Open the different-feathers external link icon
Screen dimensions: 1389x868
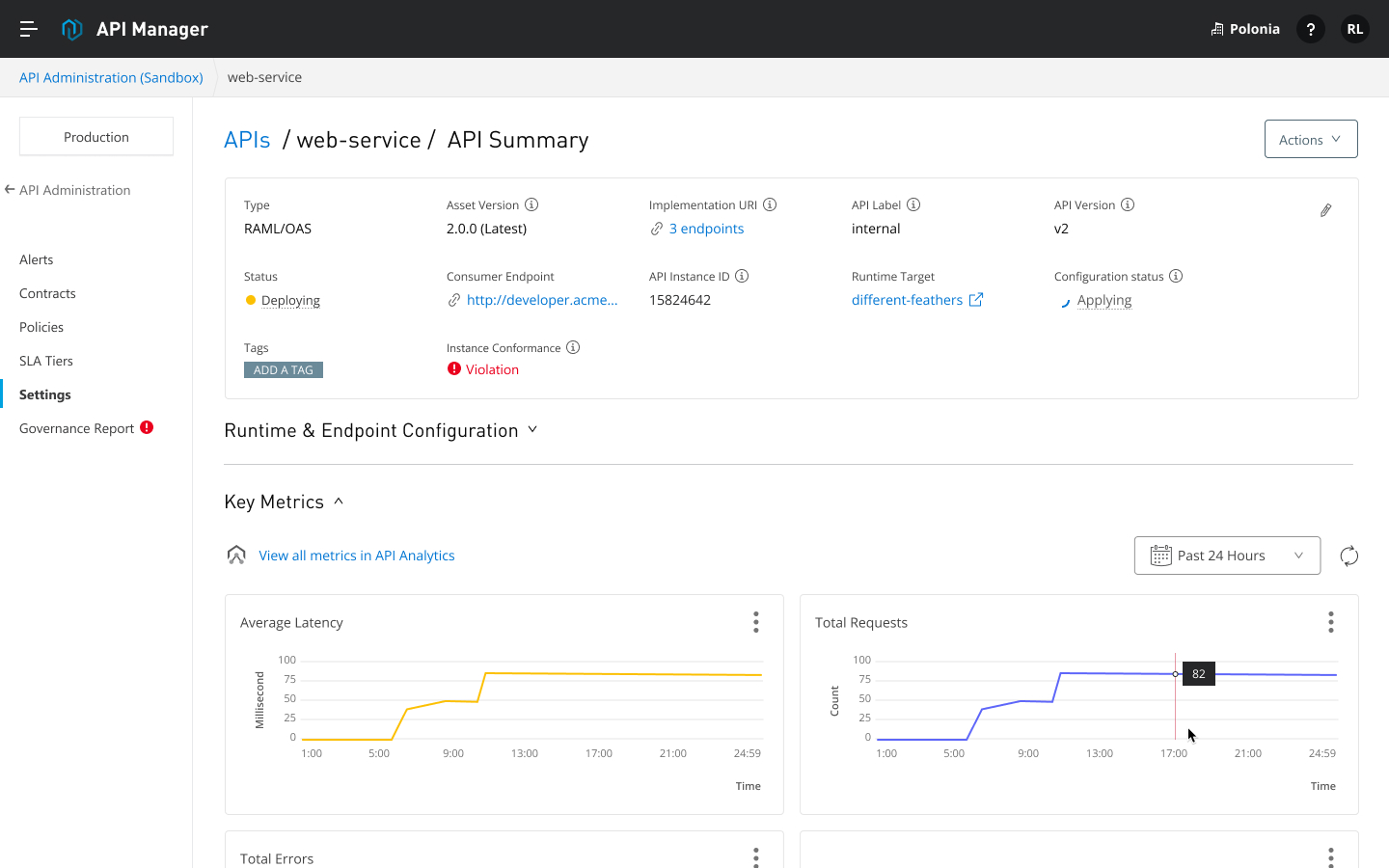click(x=976, y=300)
